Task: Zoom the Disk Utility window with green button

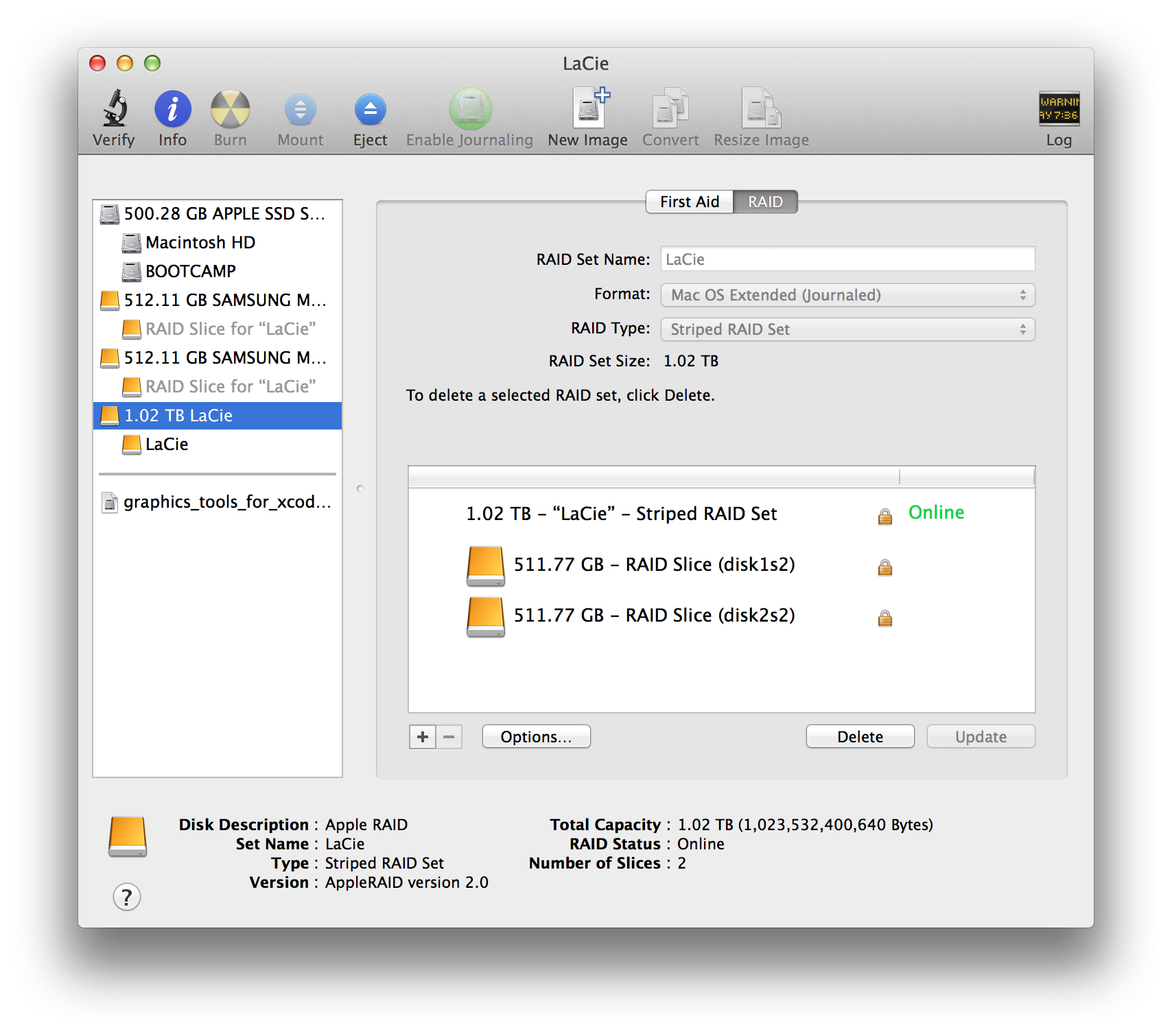Action: click(152, 63)
